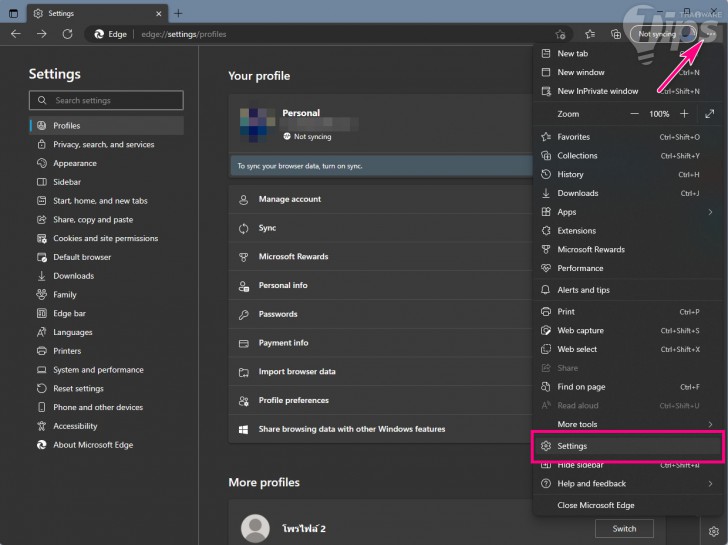Choose New window from menu
This screenshot has height=545, width=728.
[x=628, y=72]
